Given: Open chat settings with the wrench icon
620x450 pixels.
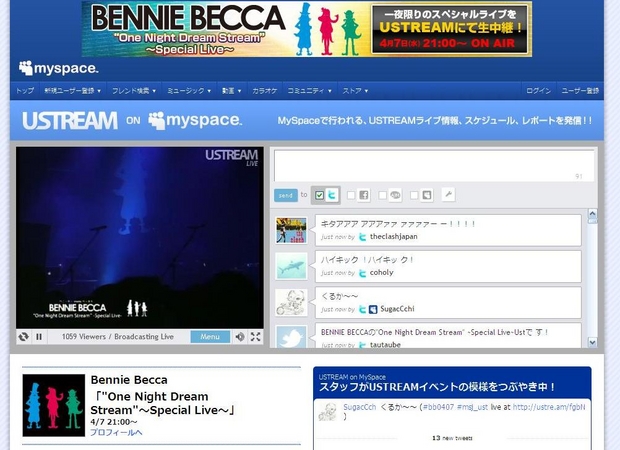Looking at the screenshot, I should [x=448, y=194].
